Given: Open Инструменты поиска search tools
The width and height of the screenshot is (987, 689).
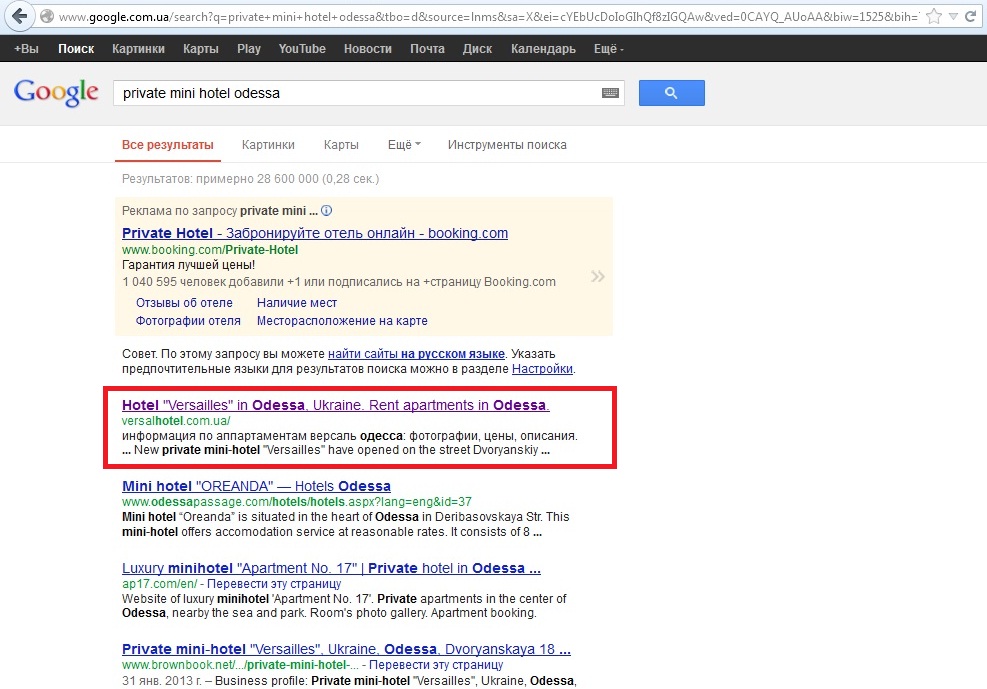Looking at the screenshot, I should (507, 145).
